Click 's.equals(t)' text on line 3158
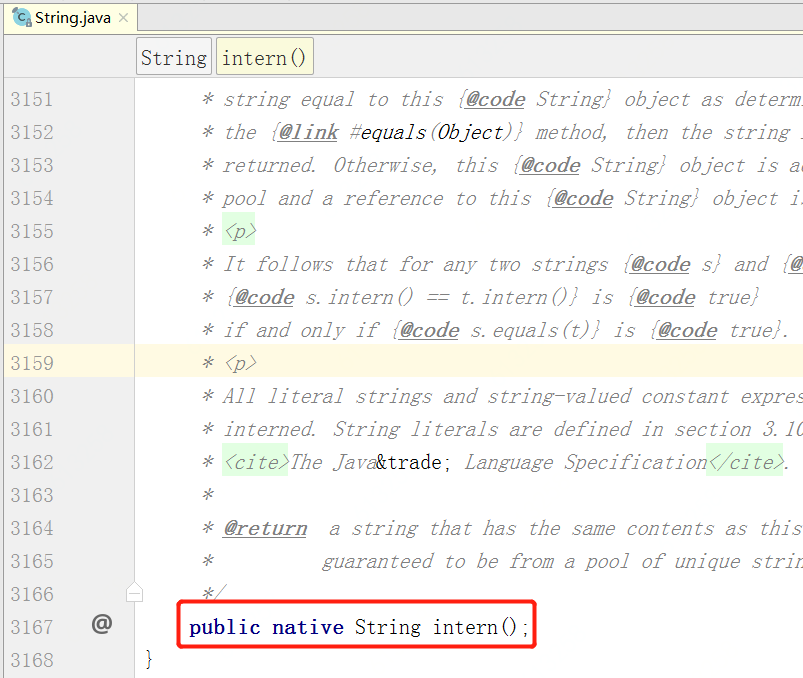 point(530,330)
